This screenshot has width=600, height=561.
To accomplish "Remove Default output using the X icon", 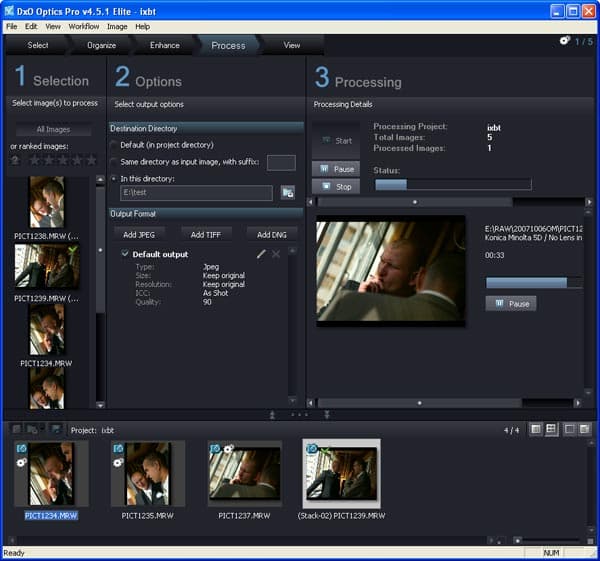I will tap(276, 254).
